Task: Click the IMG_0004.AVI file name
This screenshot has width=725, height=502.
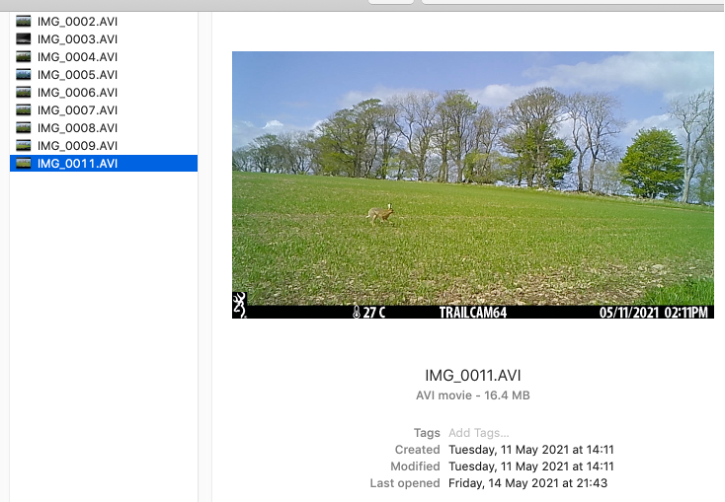Action: tap(78, 57)
